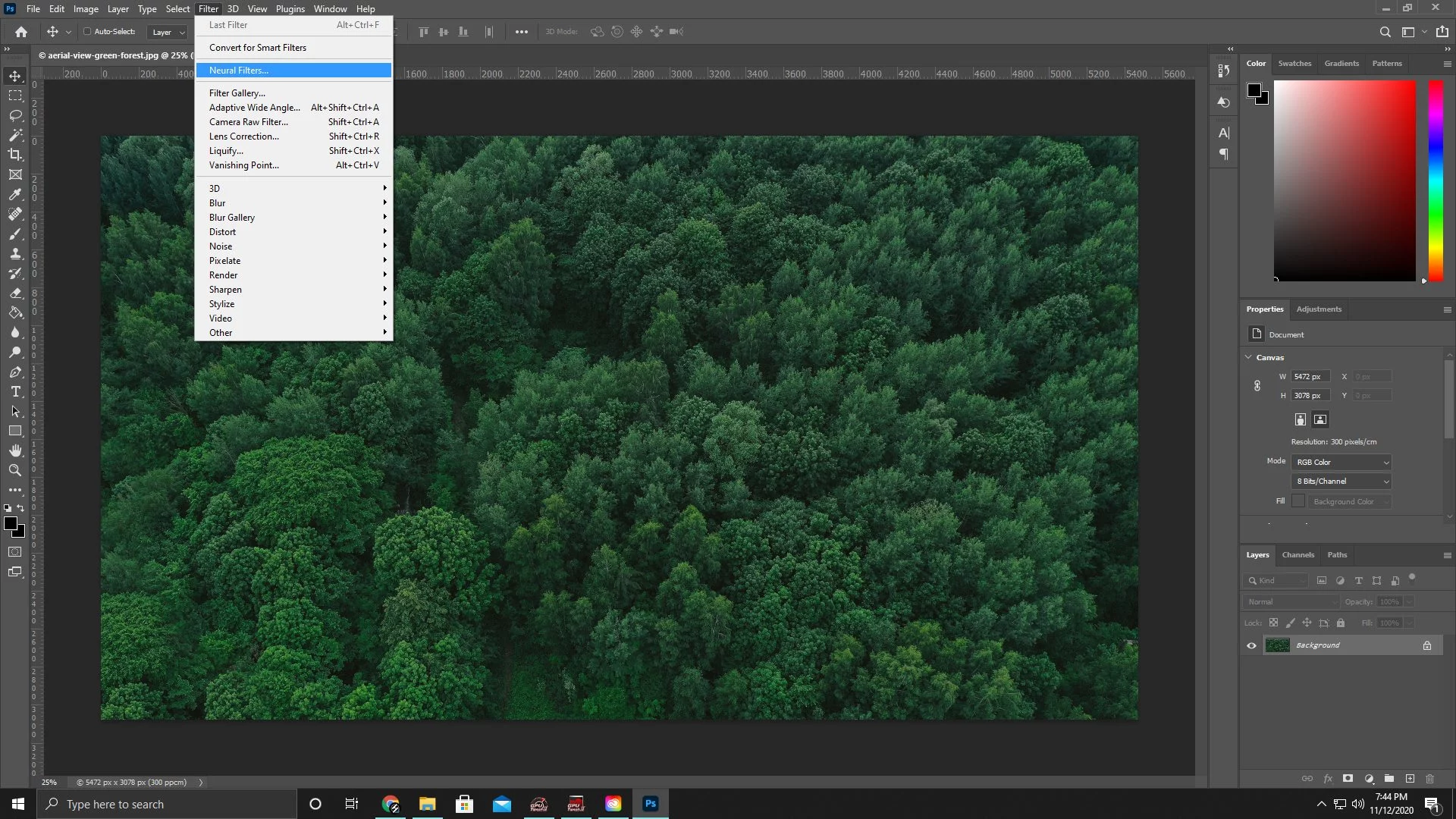The width and height of the screenshot is (1456, 819).
Task: Open layer styles with the fx icon
Action: 1328,779
